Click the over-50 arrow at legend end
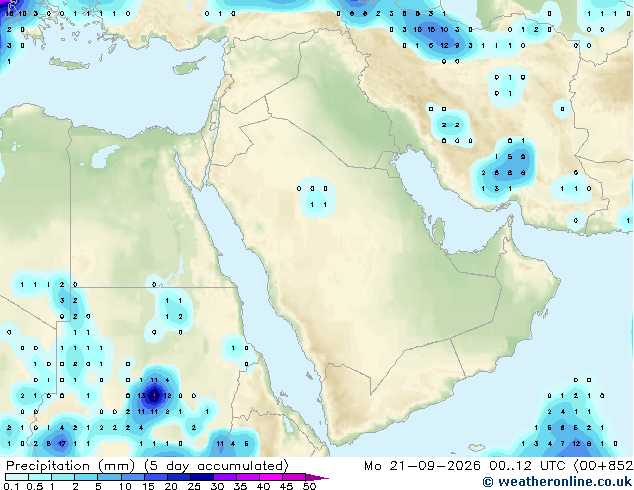The width and height of the screenshot is (634, 490). [317, 477]
